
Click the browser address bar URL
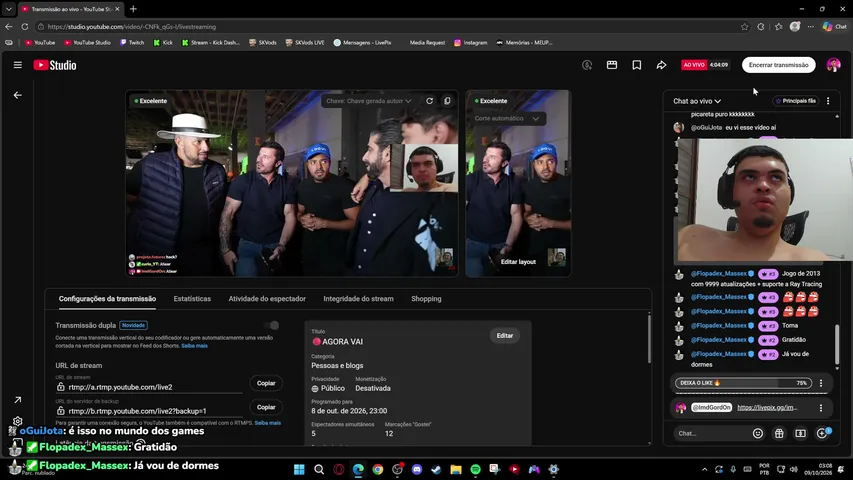pos(131,27)
